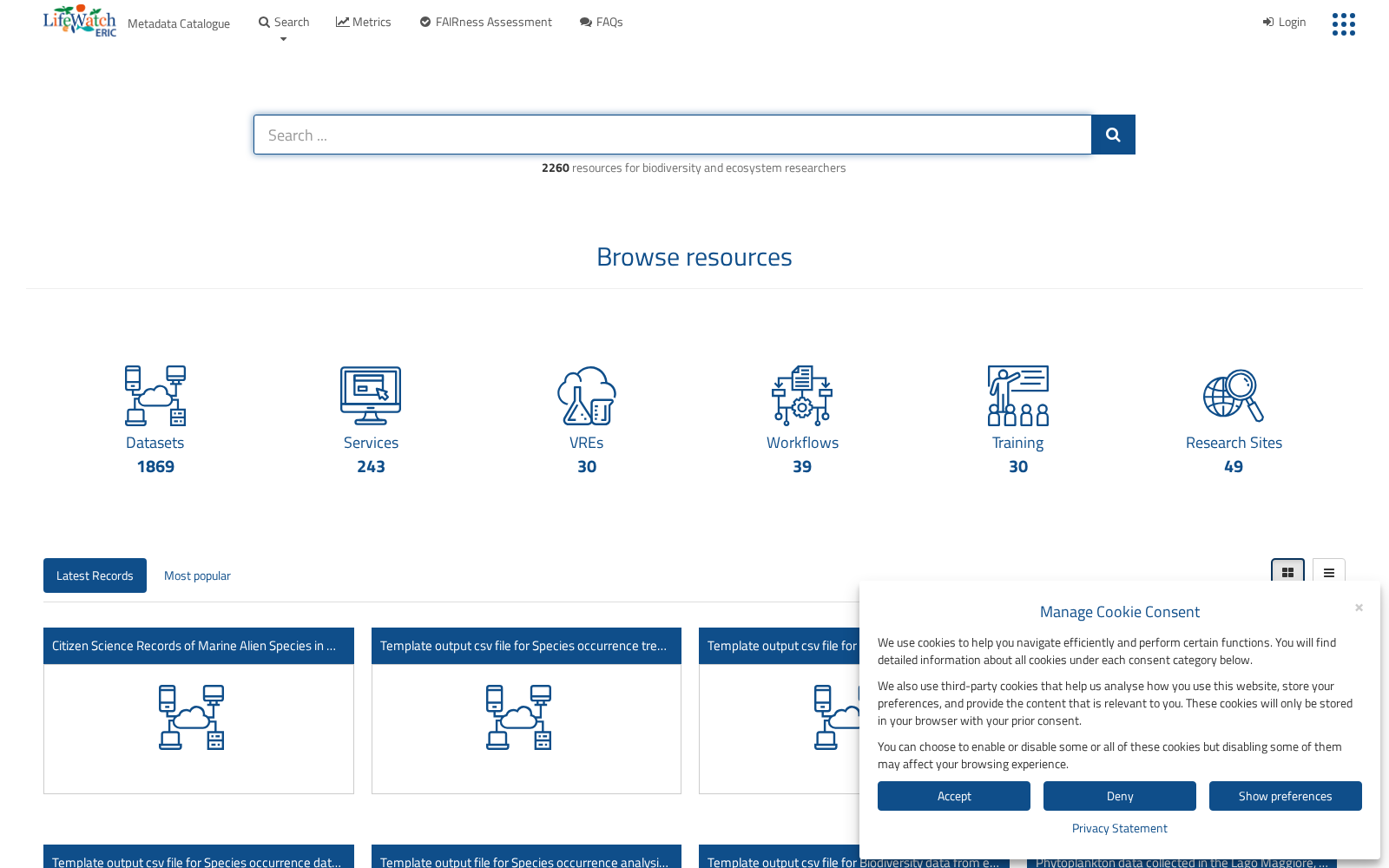Open Template output csv Species occurrence dat... card

click(198, 857)
